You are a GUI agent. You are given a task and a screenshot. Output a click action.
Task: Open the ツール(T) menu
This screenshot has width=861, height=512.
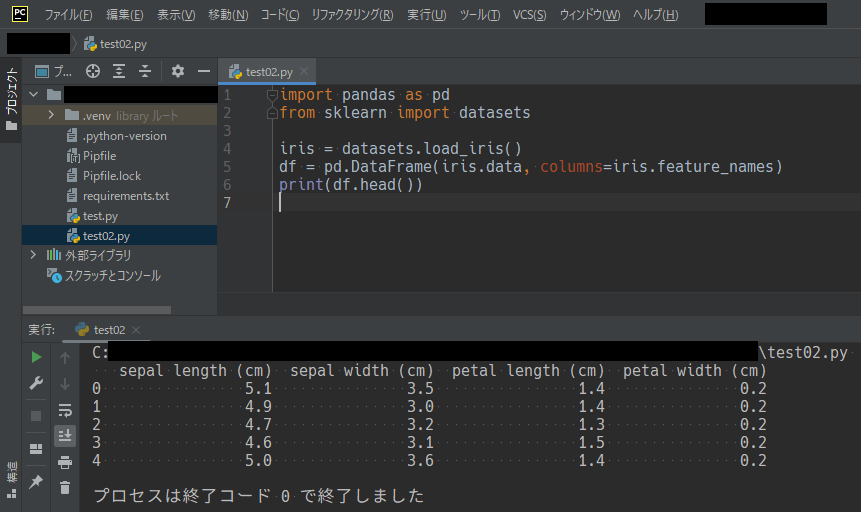coord(480,15)
